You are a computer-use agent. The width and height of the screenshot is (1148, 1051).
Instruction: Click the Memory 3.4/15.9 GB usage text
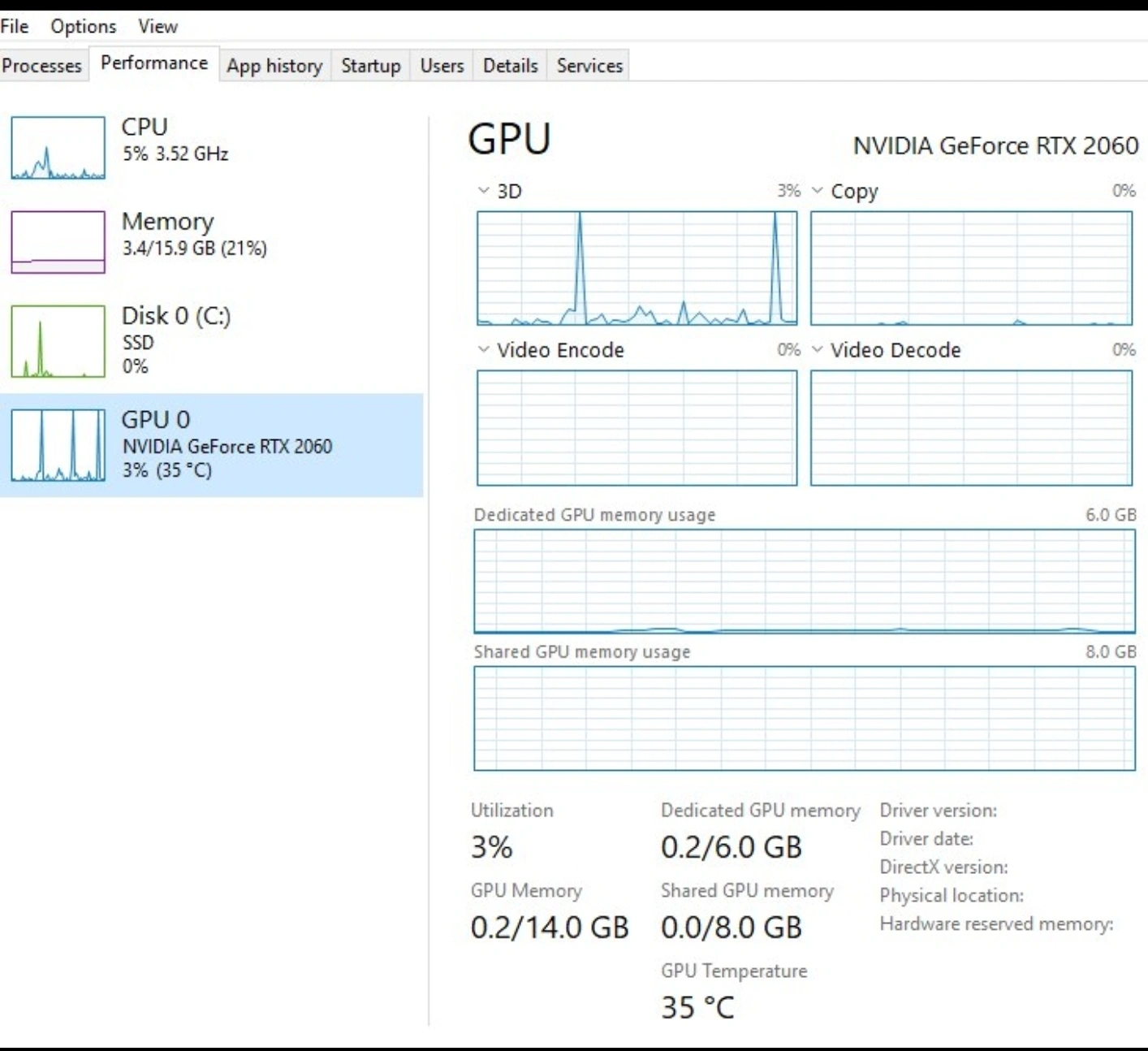coord(194,249)
